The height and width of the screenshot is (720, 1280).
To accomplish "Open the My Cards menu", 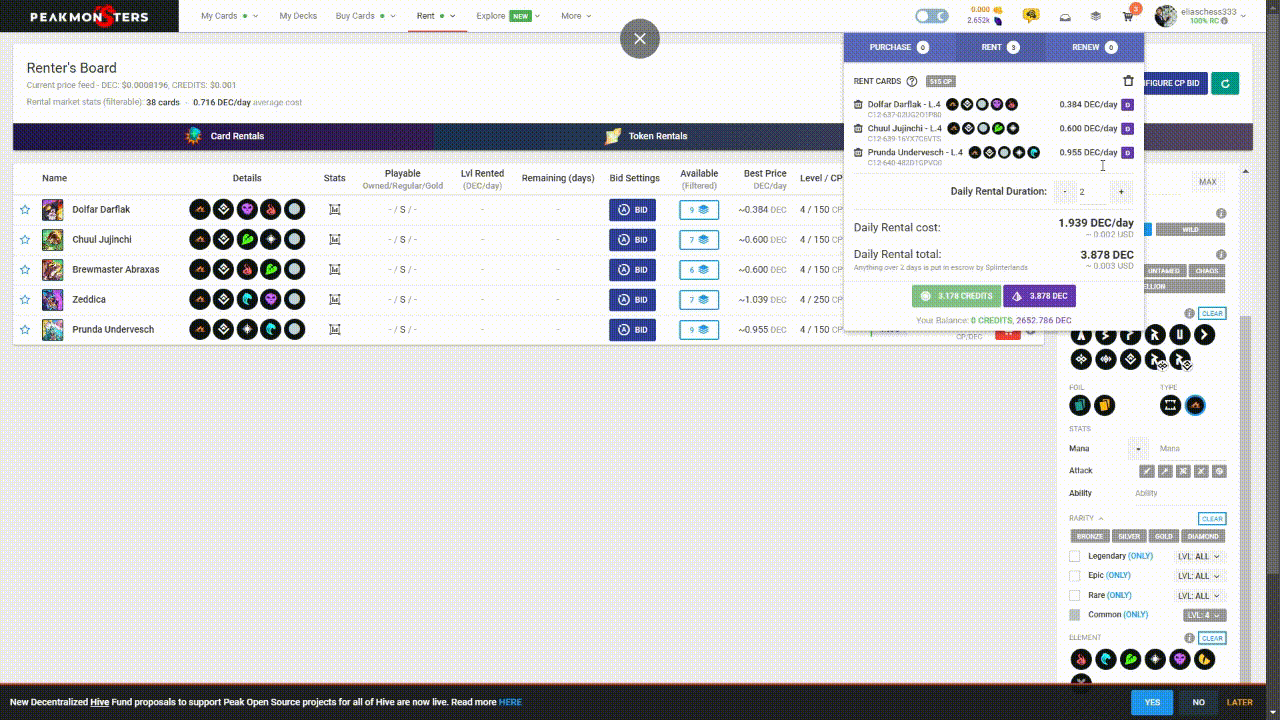I will click(x=229, y=16).
